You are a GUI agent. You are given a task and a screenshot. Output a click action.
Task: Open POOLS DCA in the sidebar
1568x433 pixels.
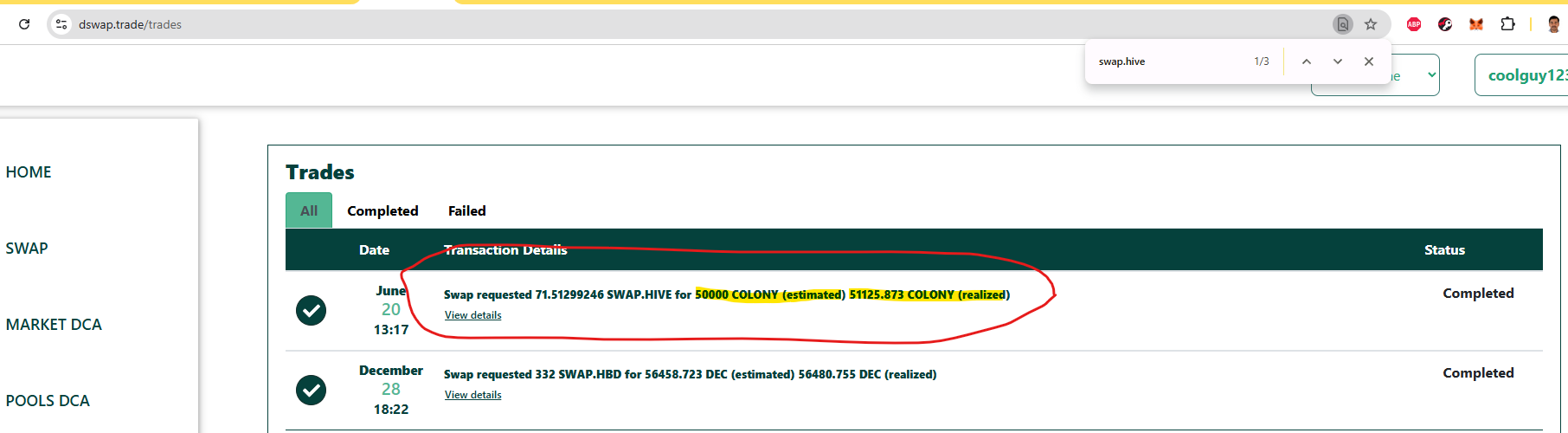tap(48, 401)
